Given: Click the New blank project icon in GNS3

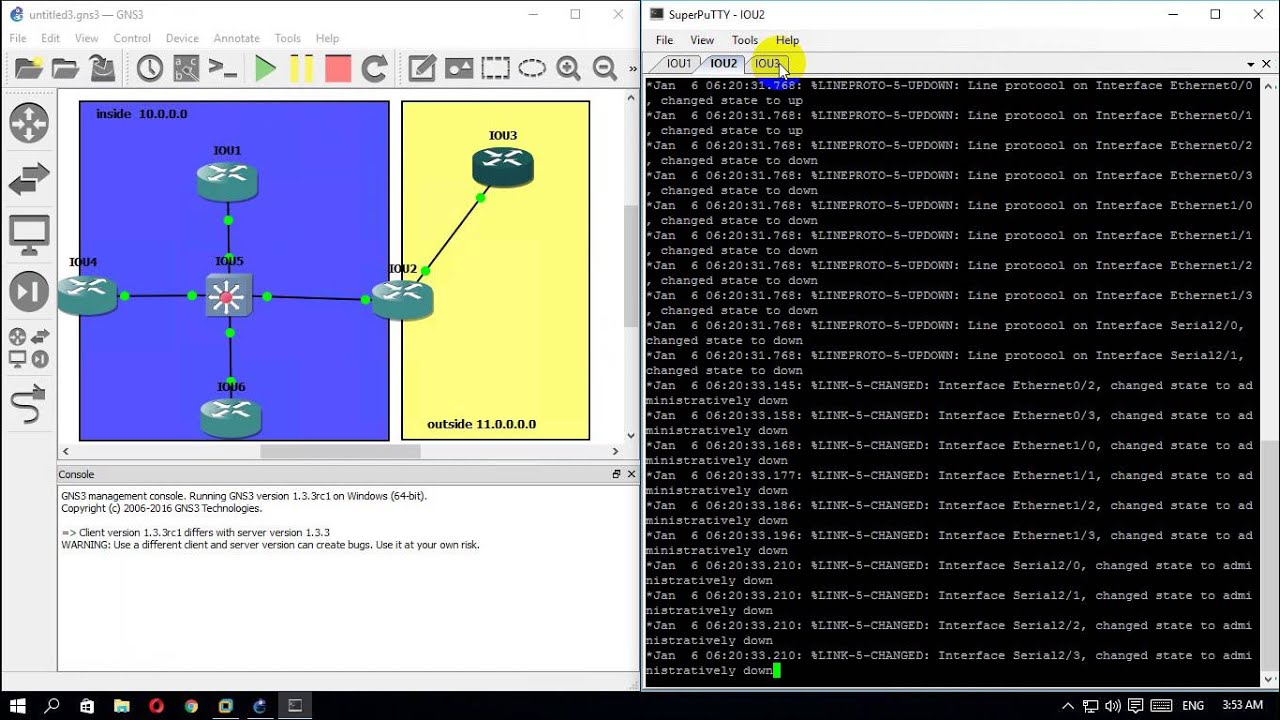Looking at the screenshot, I should 29,68.
